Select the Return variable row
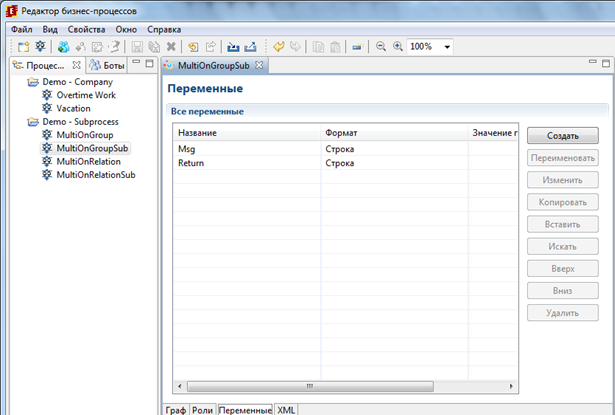The height and width of the screenshot is (415, 615). coord(345,163)
